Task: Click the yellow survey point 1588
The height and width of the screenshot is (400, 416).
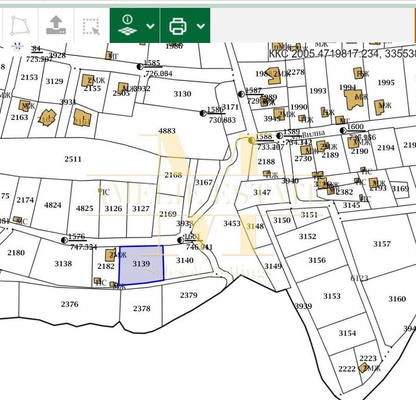Action: click(x=251, y=140)
